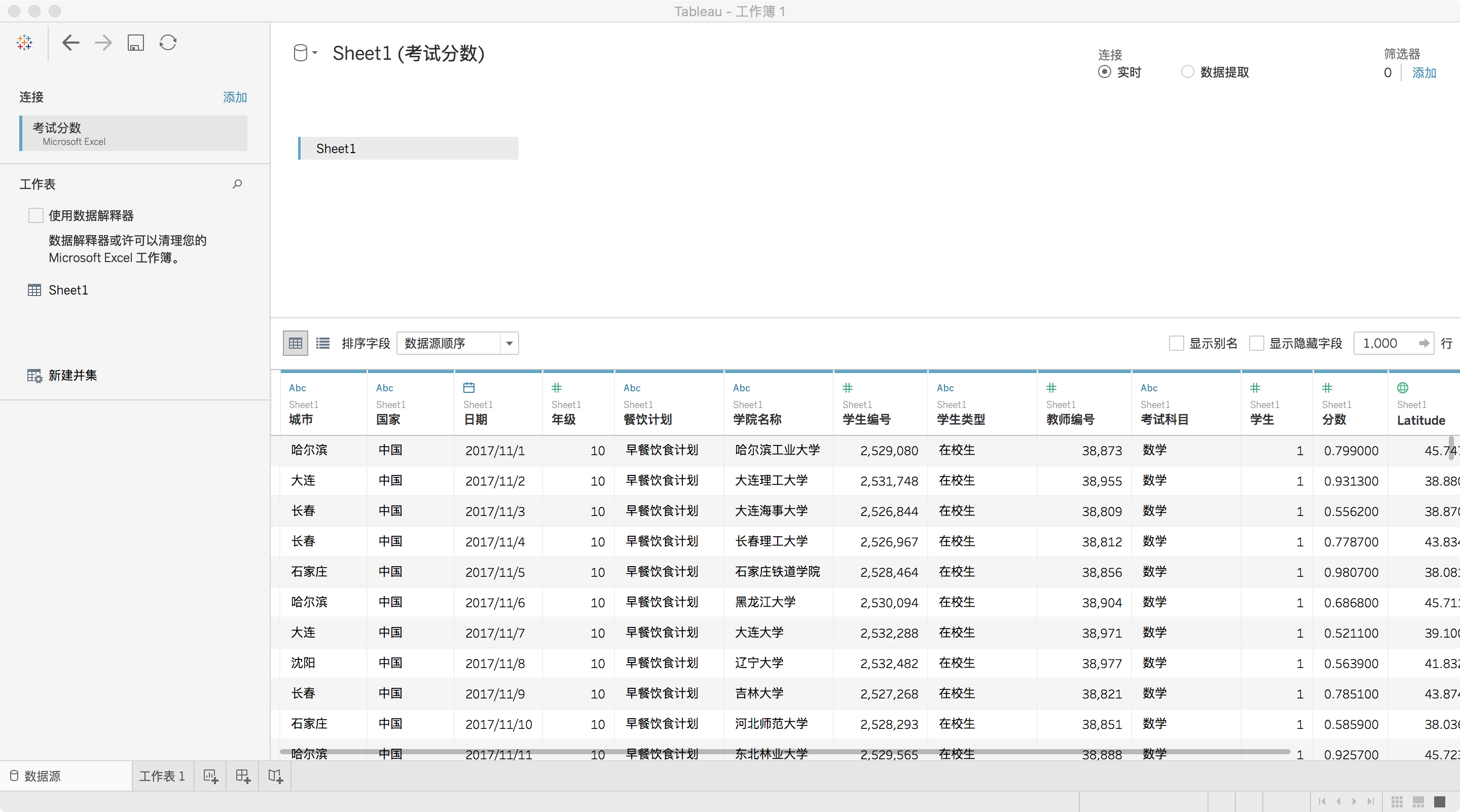Click the refresh data source icon
The image size is (1460, 812).
[168, 43]
